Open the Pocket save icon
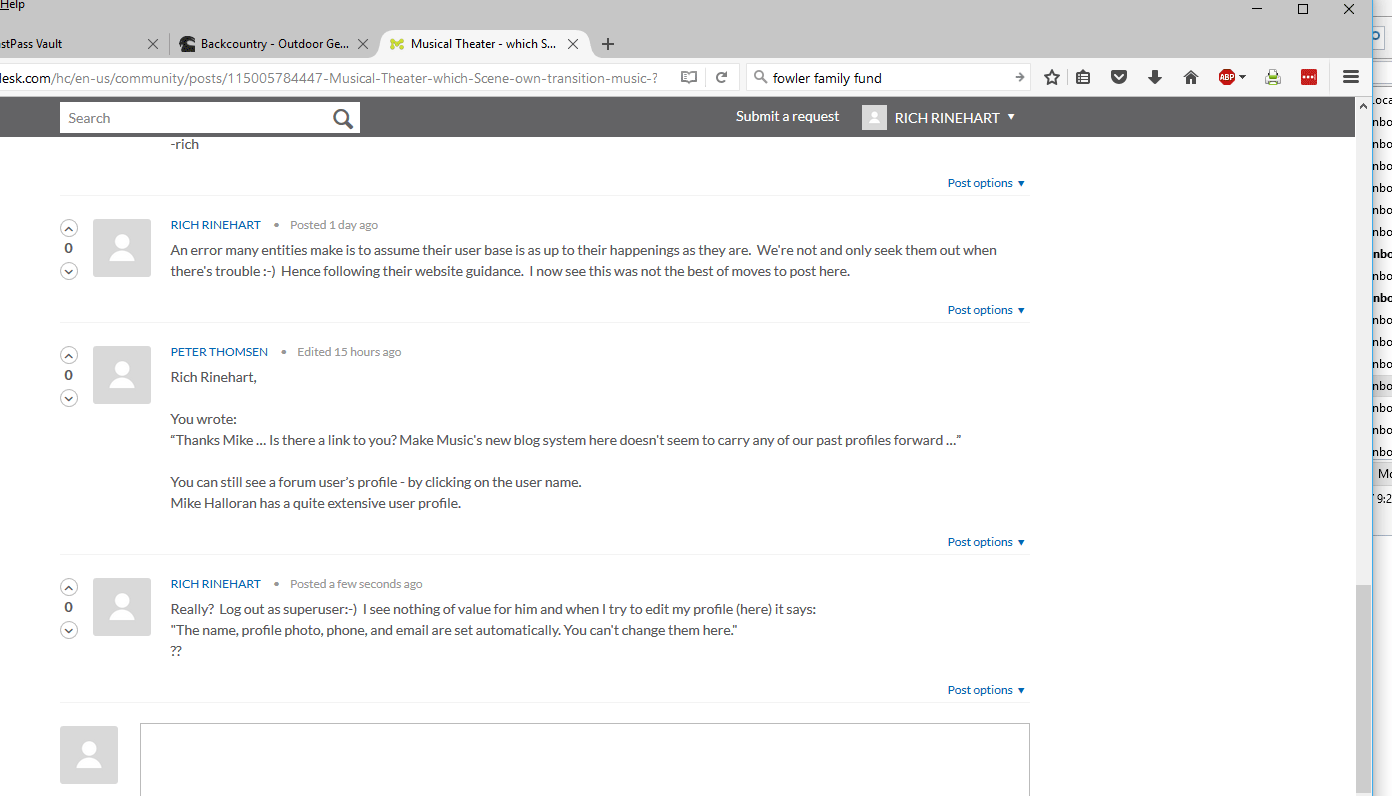Screen dimensions: 1392x796 (x=1119, y=78)
